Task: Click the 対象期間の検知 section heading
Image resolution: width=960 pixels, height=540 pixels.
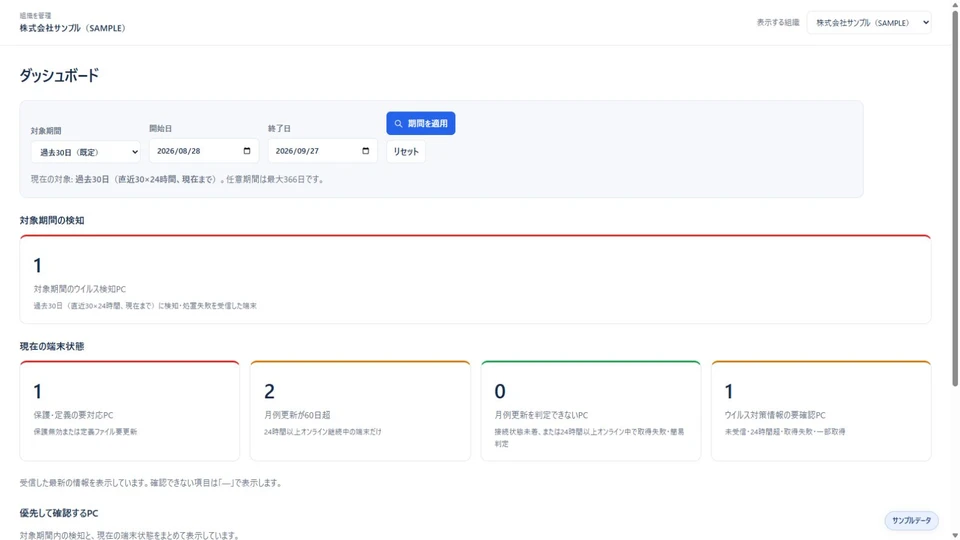Action: (x=52, y=220)
